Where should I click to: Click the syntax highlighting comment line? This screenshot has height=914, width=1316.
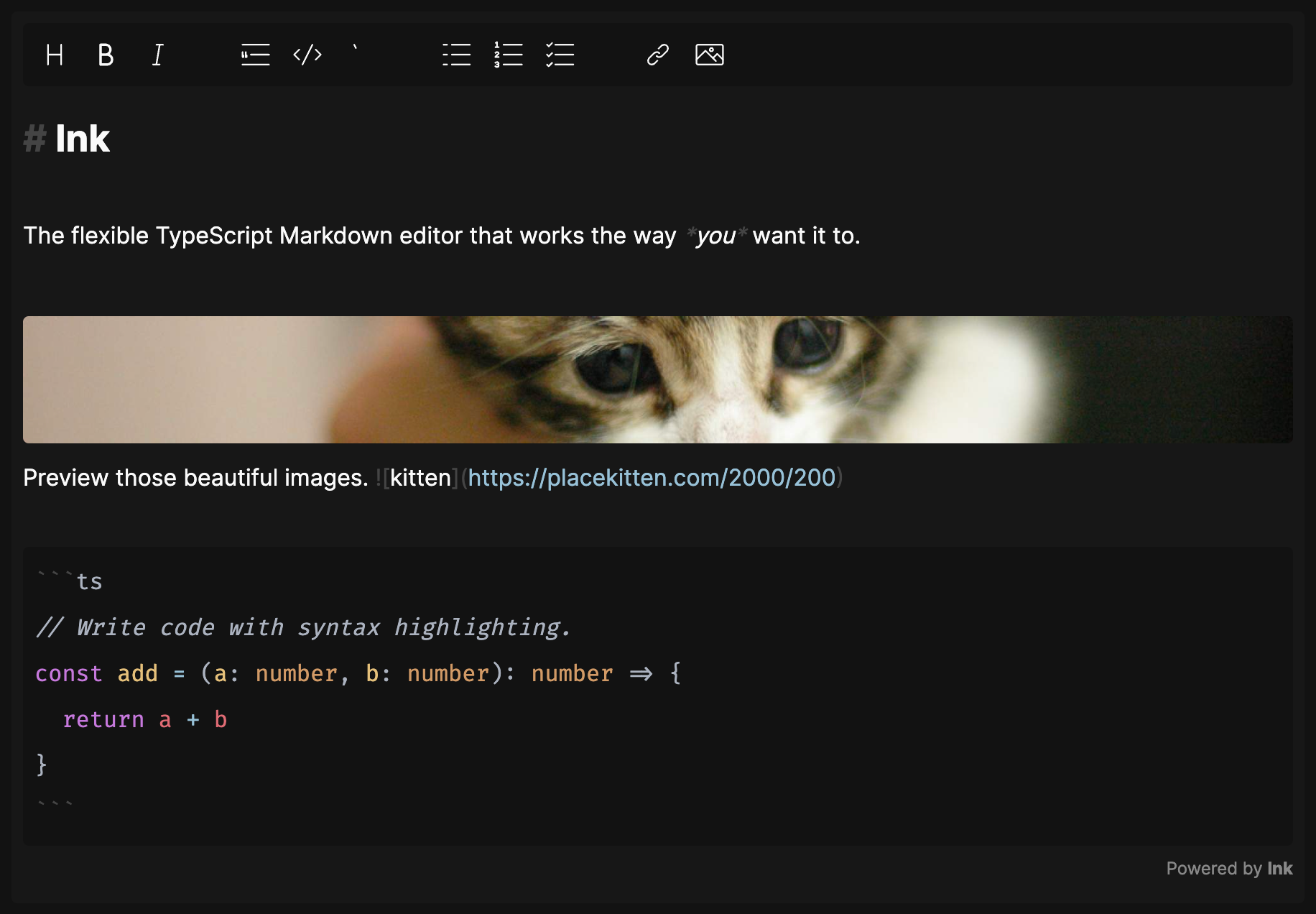303,627
